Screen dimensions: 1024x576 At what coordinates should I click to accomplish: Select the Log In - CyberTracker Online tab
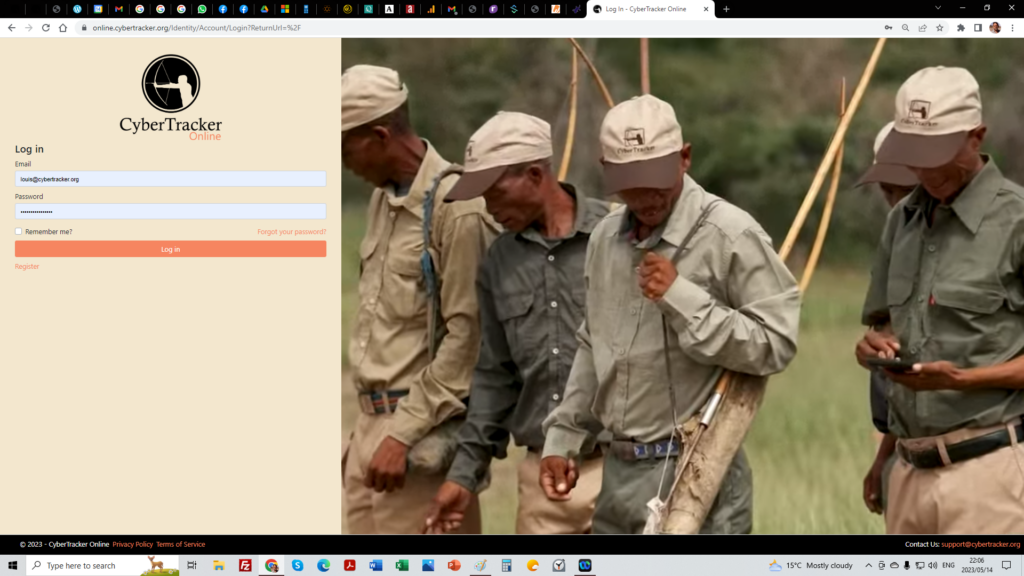point(648,9)
